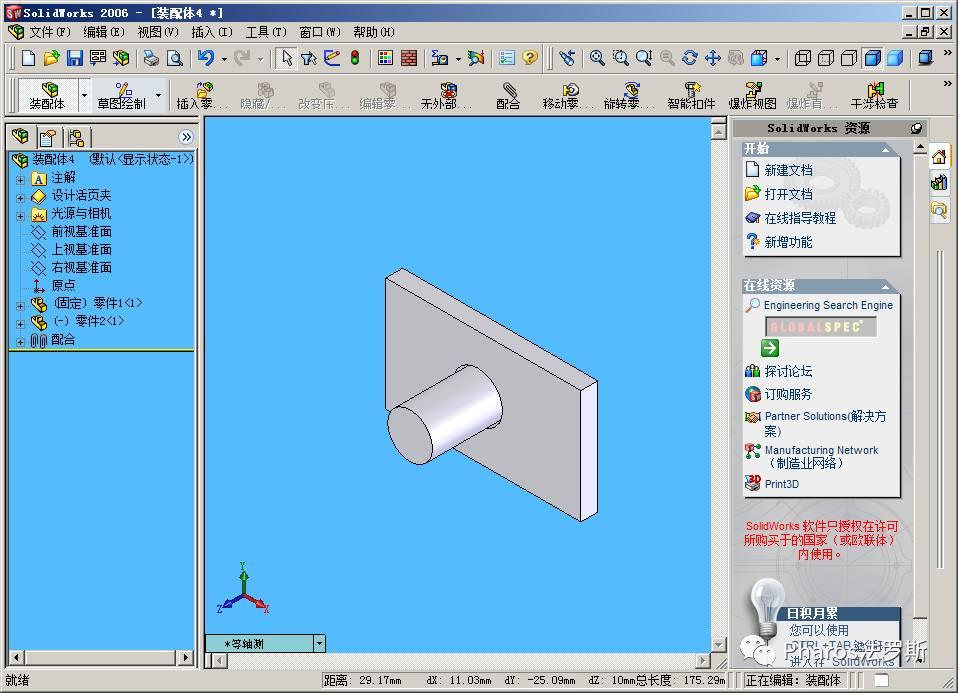
Task: Toggle the Select arrow cursor tool
Action: click(287, 58)
